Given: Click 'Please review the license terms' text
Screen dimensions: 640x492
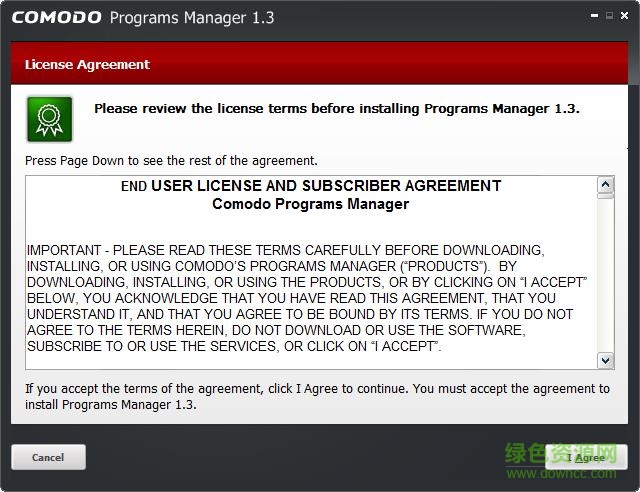Looking at the screenshot, I should click(337, 109).
